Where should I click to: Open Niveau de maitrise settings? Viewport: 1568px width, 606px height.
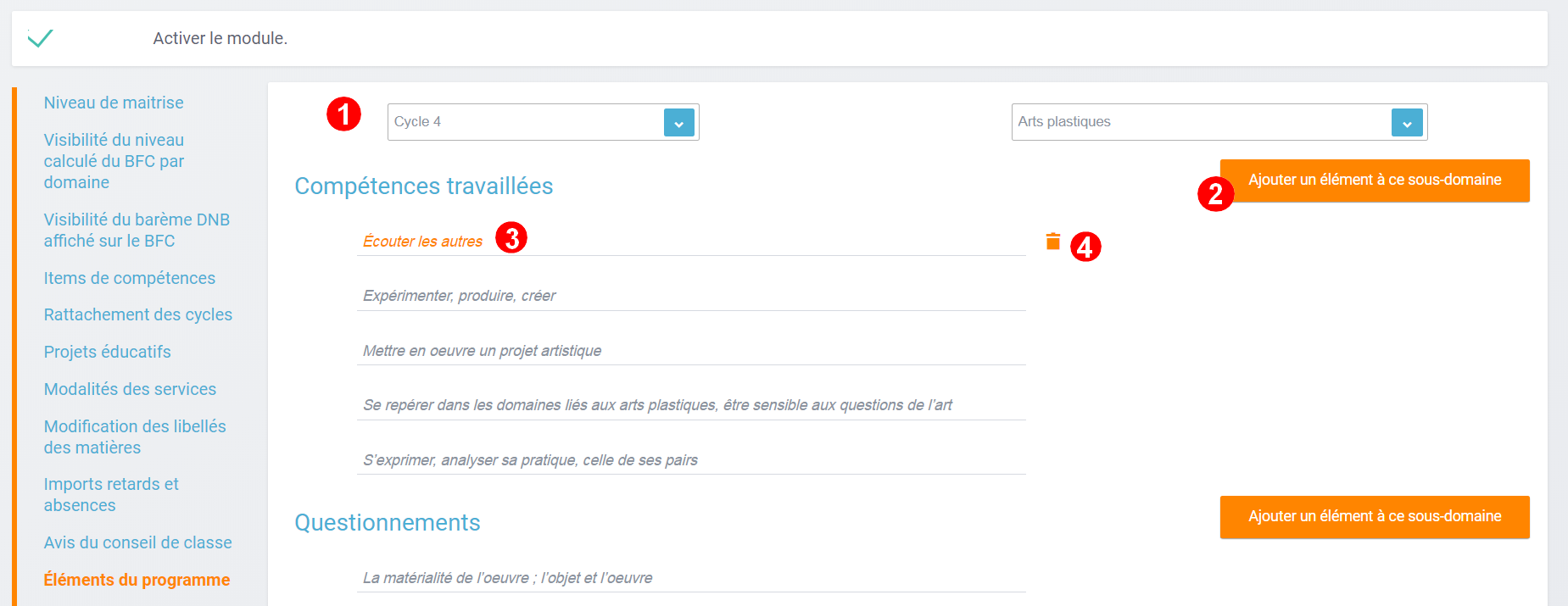[x=114, y=103]
